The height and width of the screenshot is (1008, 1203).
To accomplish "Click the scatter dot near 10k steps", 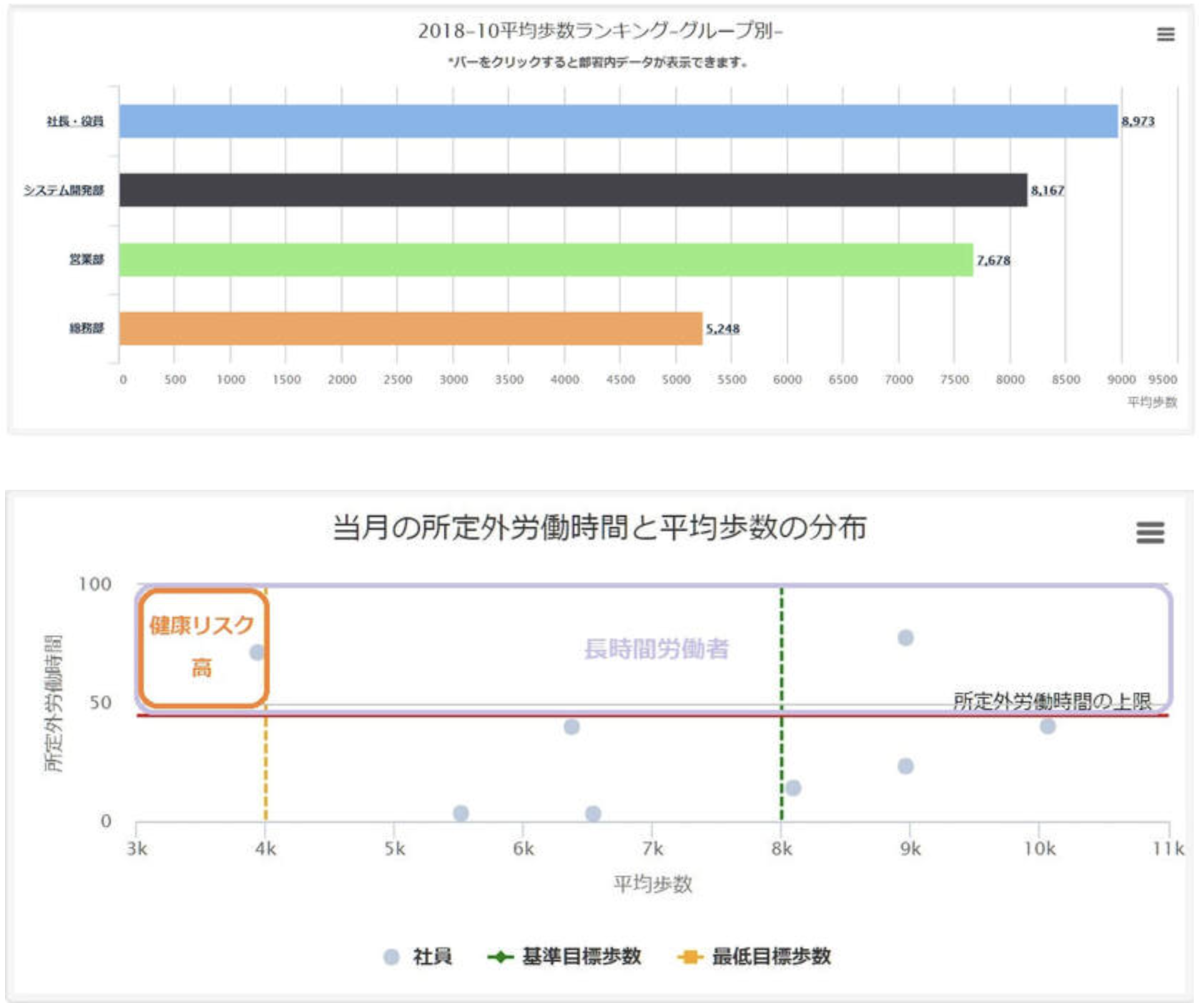I will click(1048, 726).
